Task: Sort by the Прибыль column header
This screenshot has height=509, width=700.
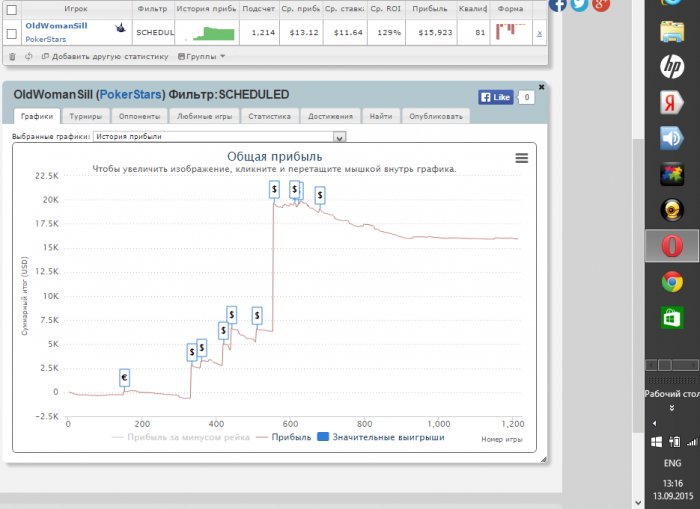Action: pyautogui.click(x=430, y=8)
